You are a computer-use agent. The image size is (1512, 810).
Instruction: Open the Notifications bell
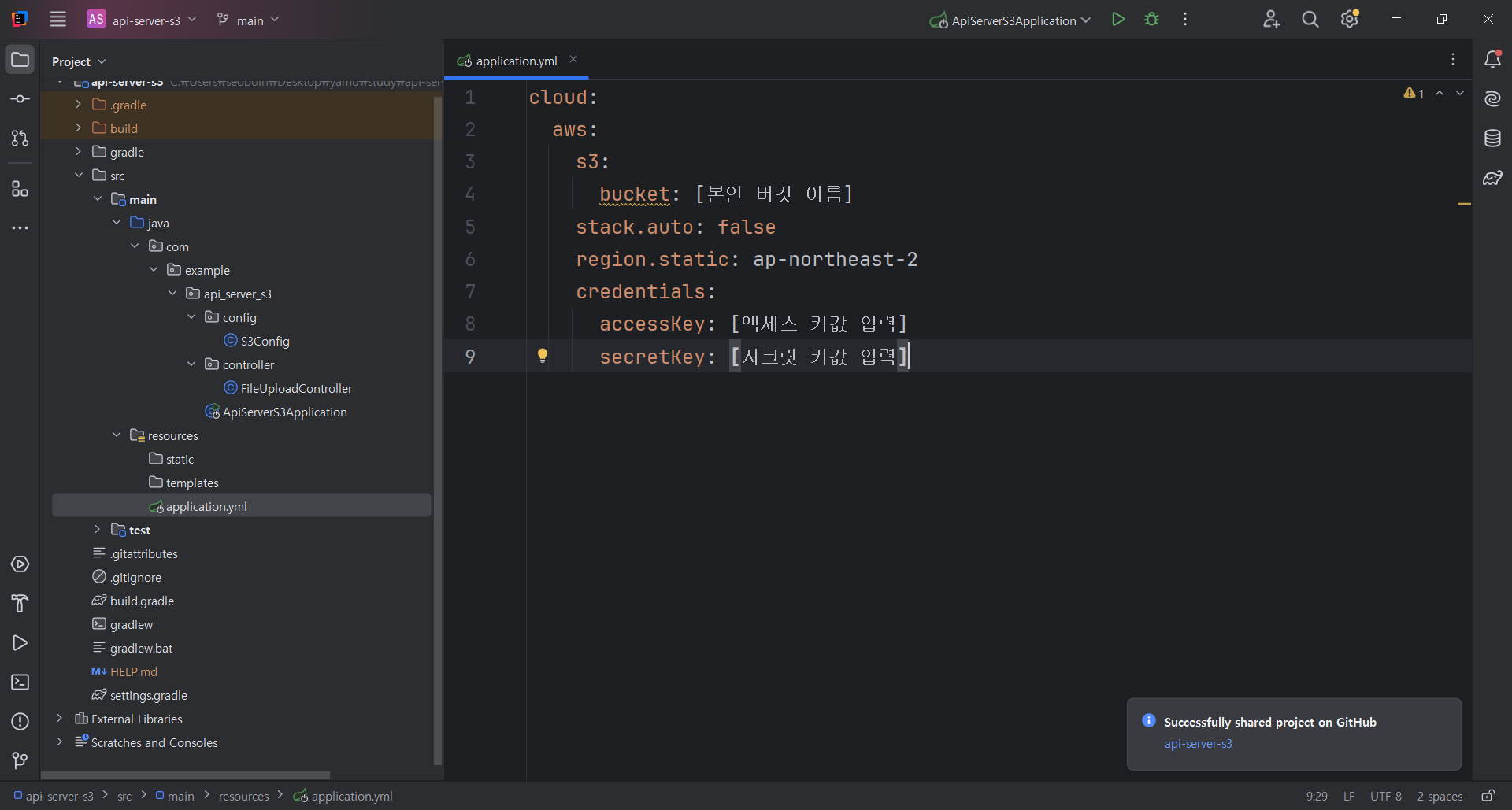[x=1492, y=60]
